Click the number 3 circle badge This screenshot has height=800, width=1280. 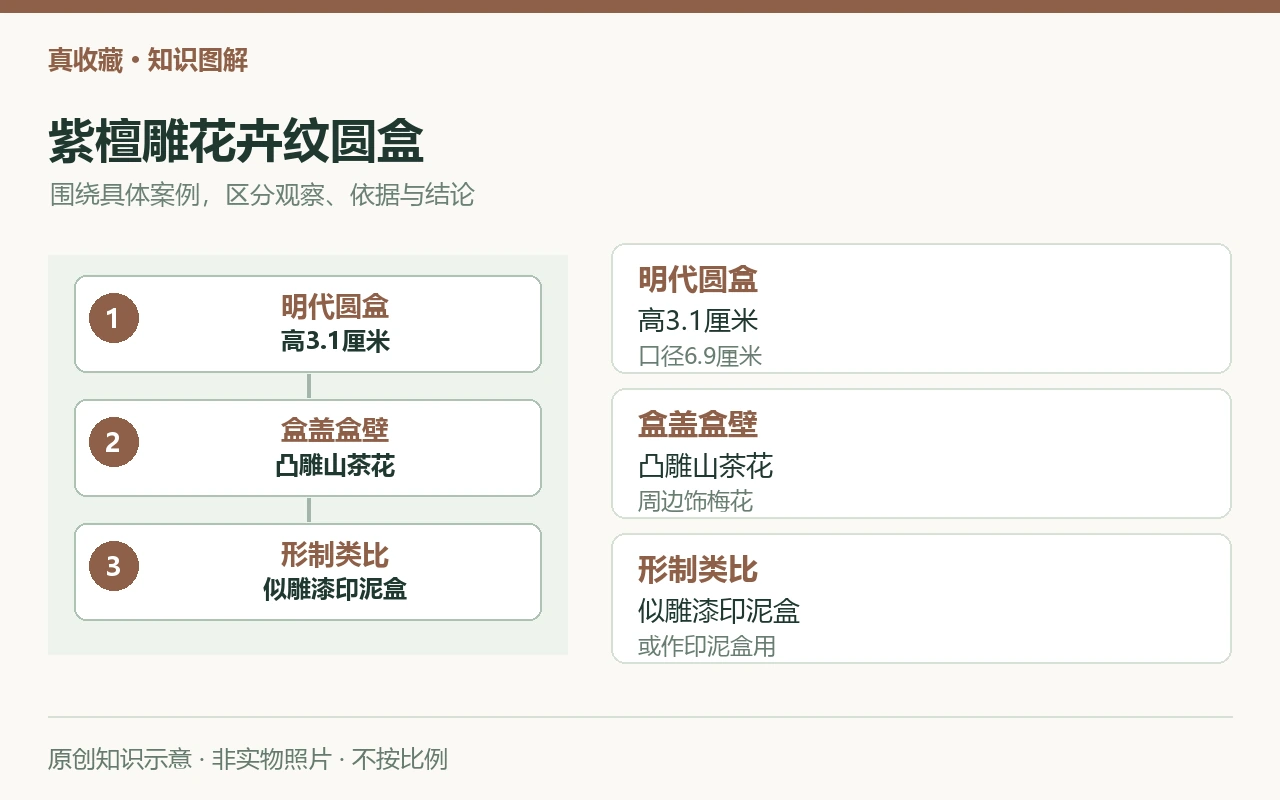tap(113, 566)
